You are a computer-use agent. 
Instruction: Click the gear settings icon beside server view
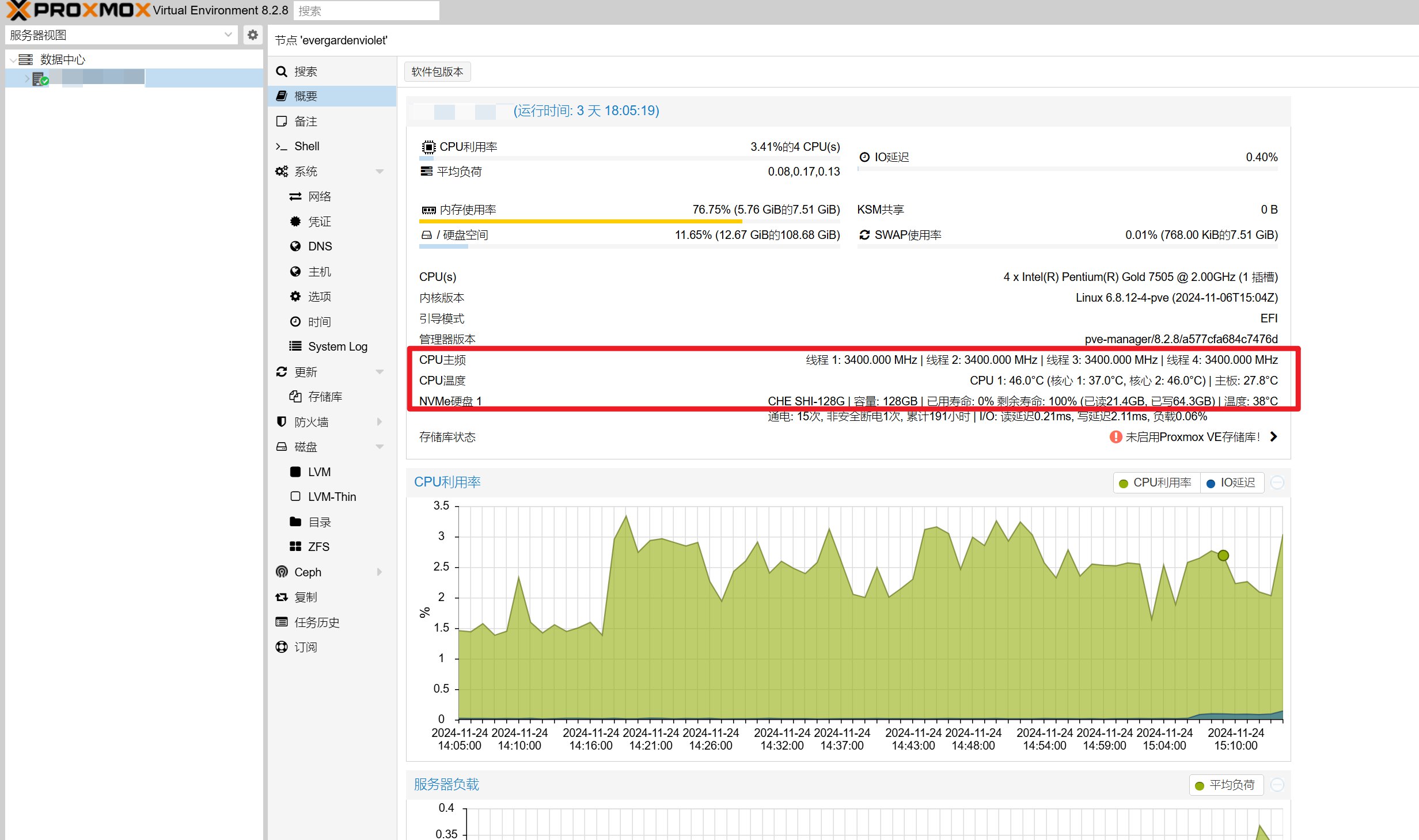[252, 35]
